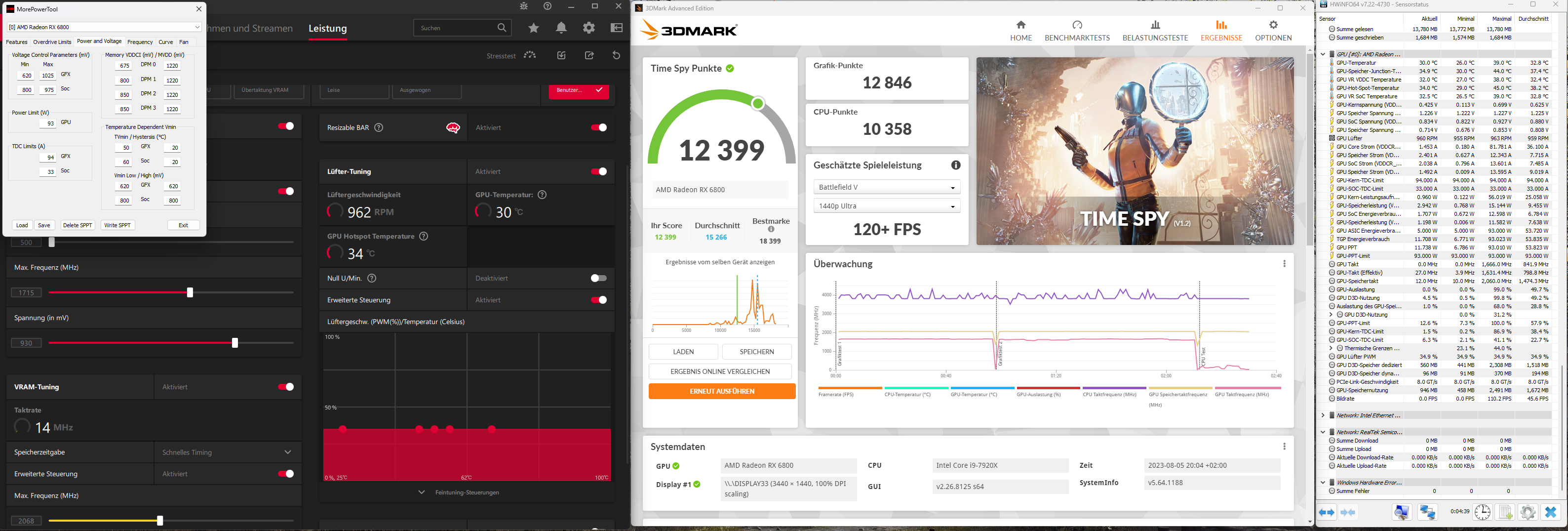This screenshot has height=531, width=1568.
Task: Expand the Network: Intel Ethernet group
Action: 1323,415
